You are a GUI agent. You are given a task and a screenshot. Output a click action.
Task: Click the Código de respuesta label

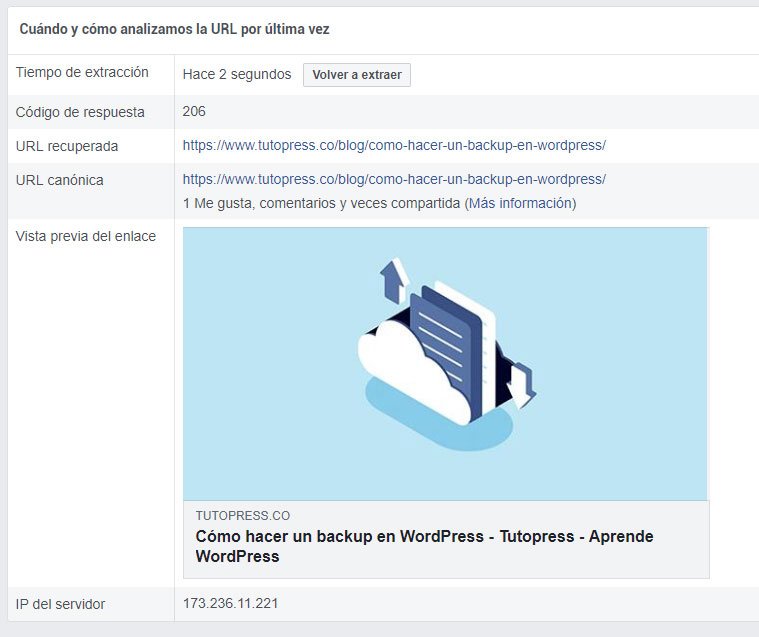click(x=80, y=112)
